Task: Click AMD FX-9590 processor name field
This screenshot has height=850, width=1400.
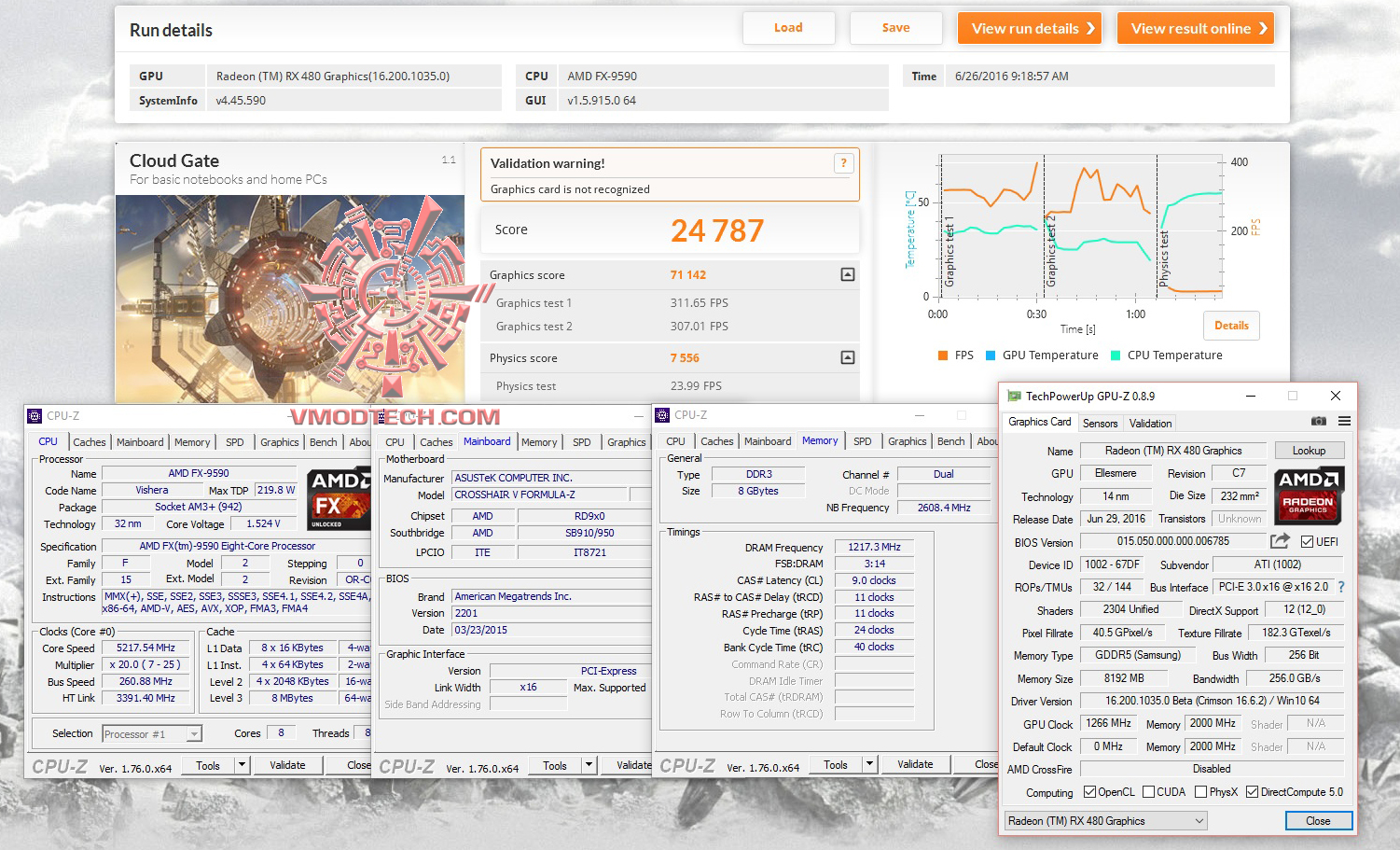Action: click(x=199, y=473)
